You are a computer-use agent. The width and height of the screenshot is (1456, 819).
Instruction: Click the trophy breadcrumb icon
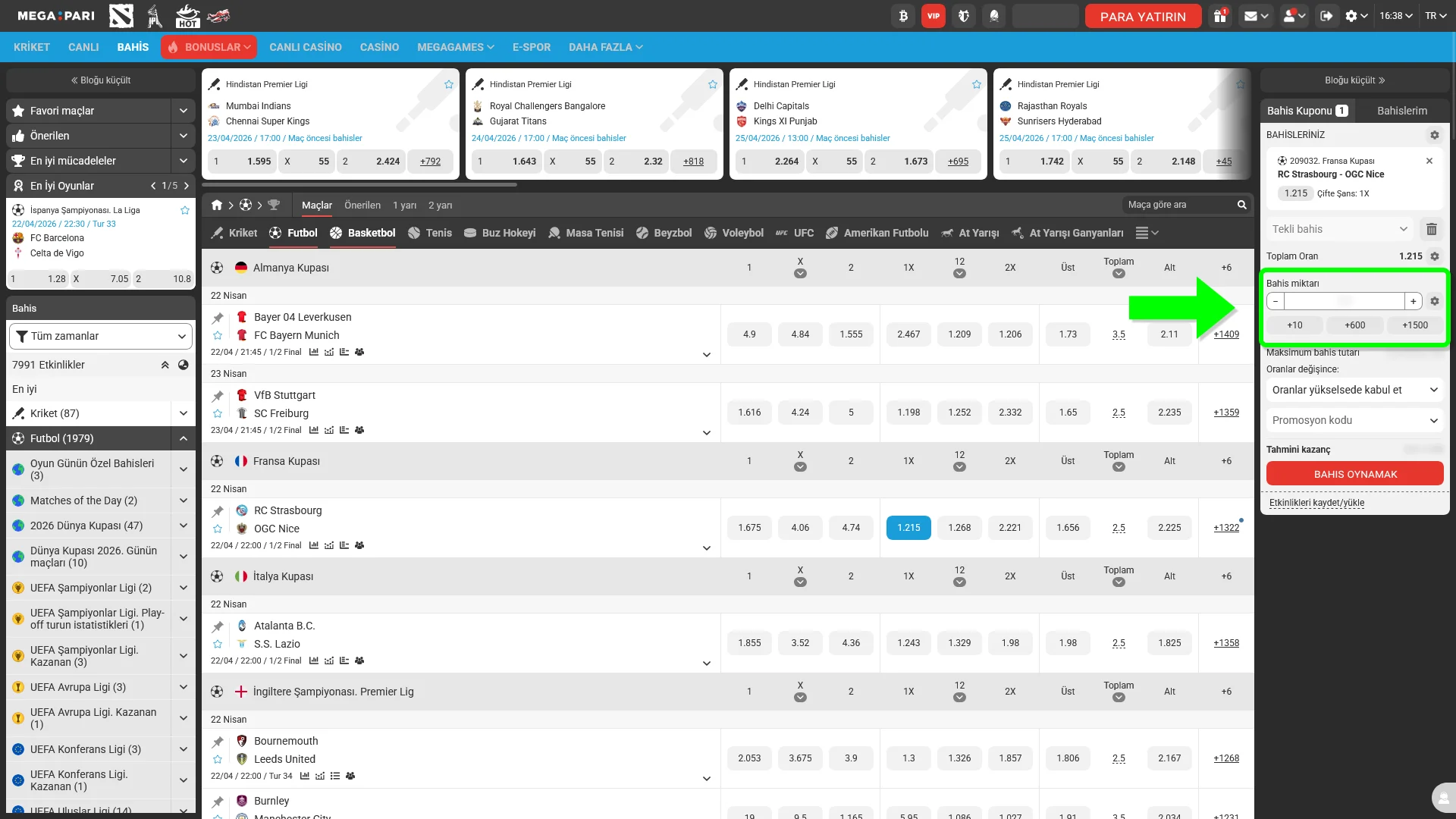coord(274,205)
